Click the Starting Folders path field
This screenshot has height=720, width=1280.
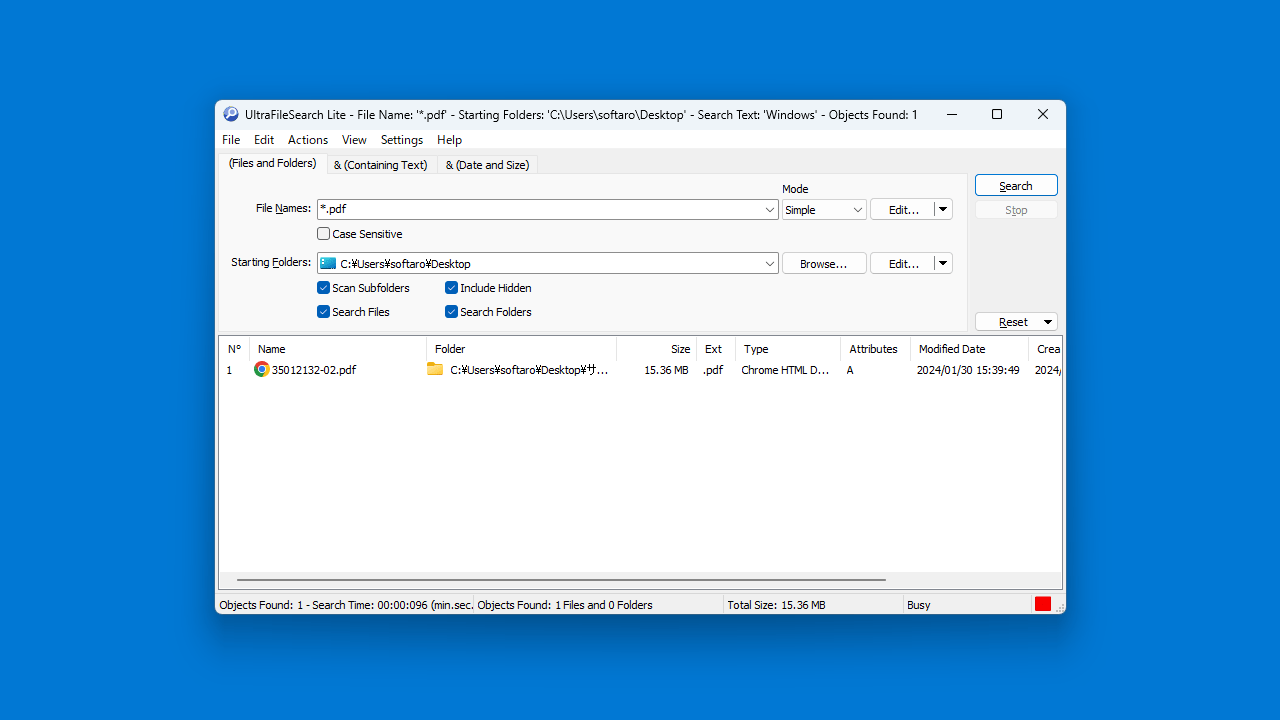(550, 264)
